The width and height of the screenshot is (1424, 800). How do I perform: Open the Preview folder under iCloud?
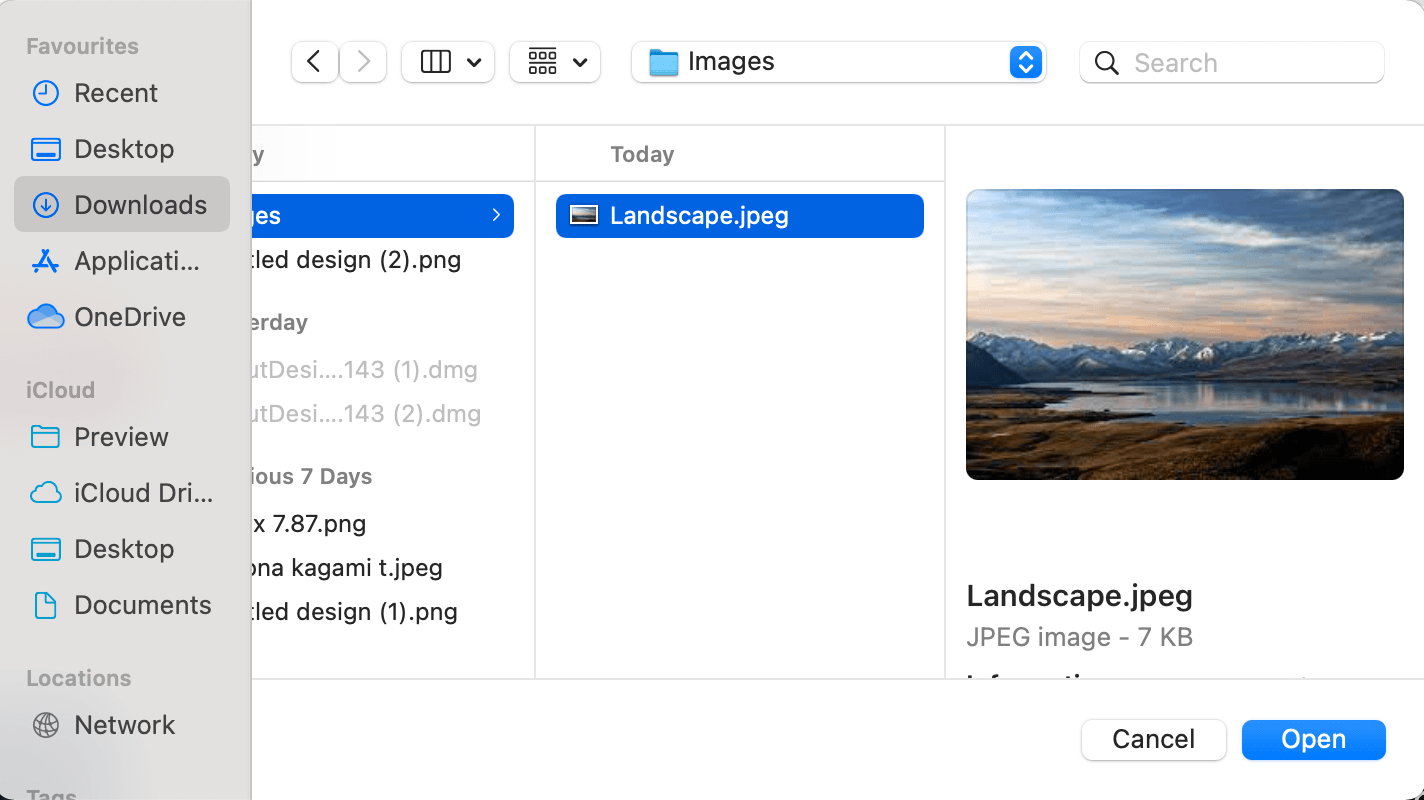(120, 437)
